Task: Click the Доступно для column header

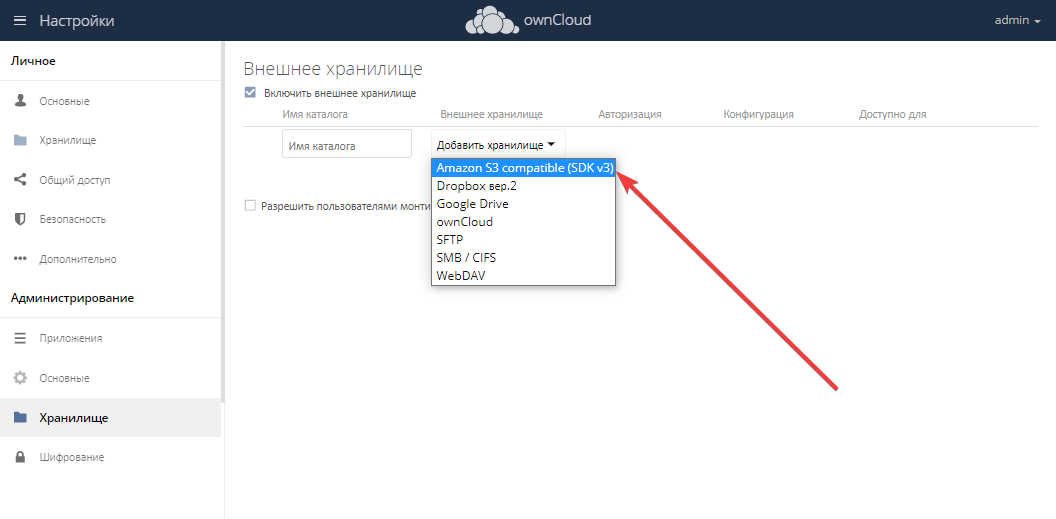Action: 892,114
